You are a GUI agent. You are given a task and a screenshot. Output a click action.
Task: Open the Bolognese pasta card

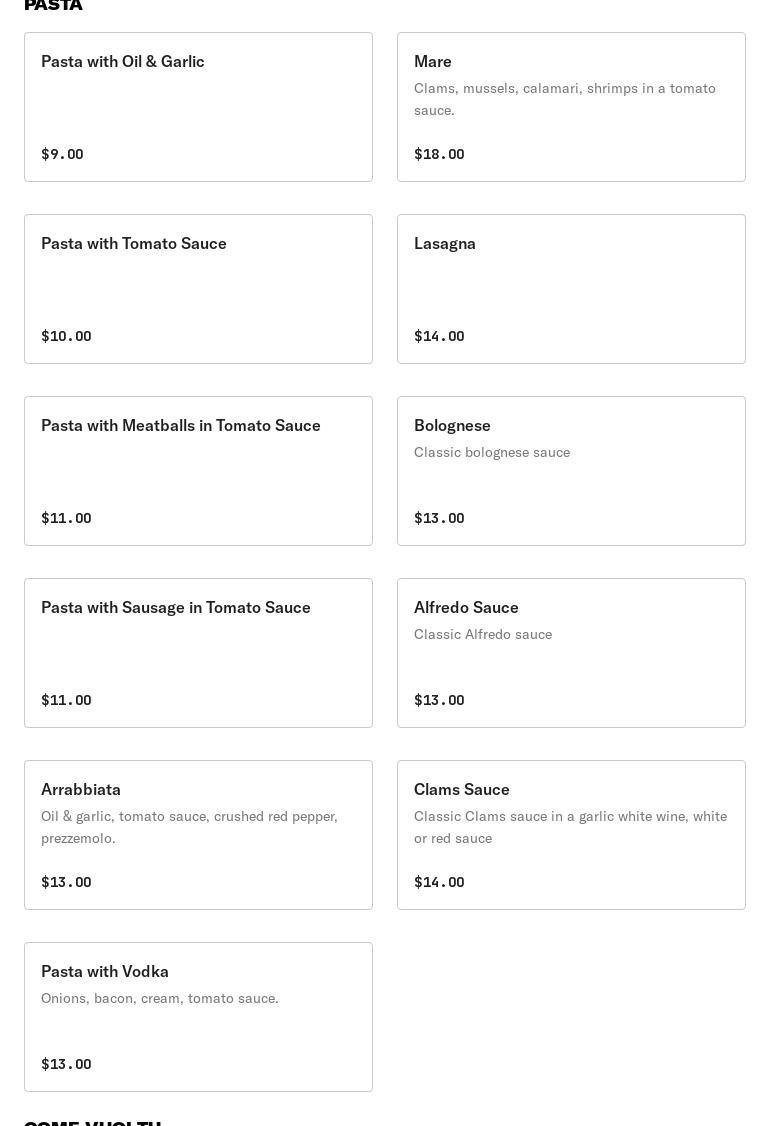tap(571, 471)
